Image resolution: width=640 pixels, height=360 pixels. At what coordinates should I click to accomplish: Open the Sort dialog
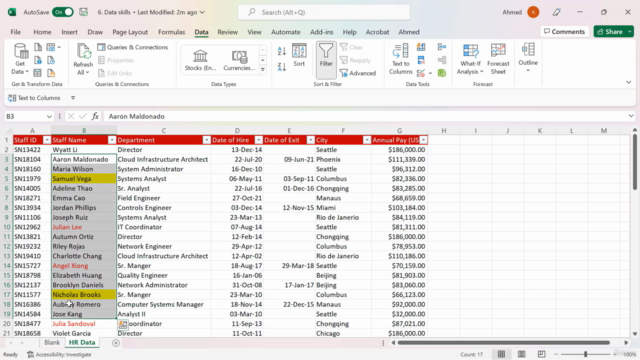299,55
